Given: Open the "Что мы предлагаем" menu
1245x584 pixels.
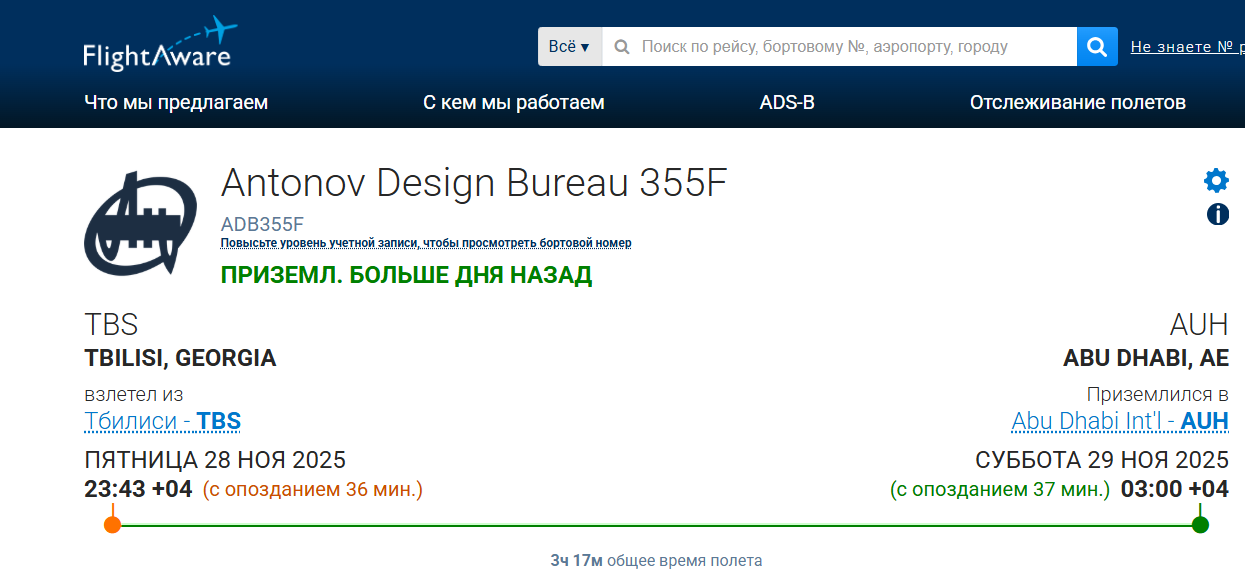Looking at the screenshot, I should 176,101.
